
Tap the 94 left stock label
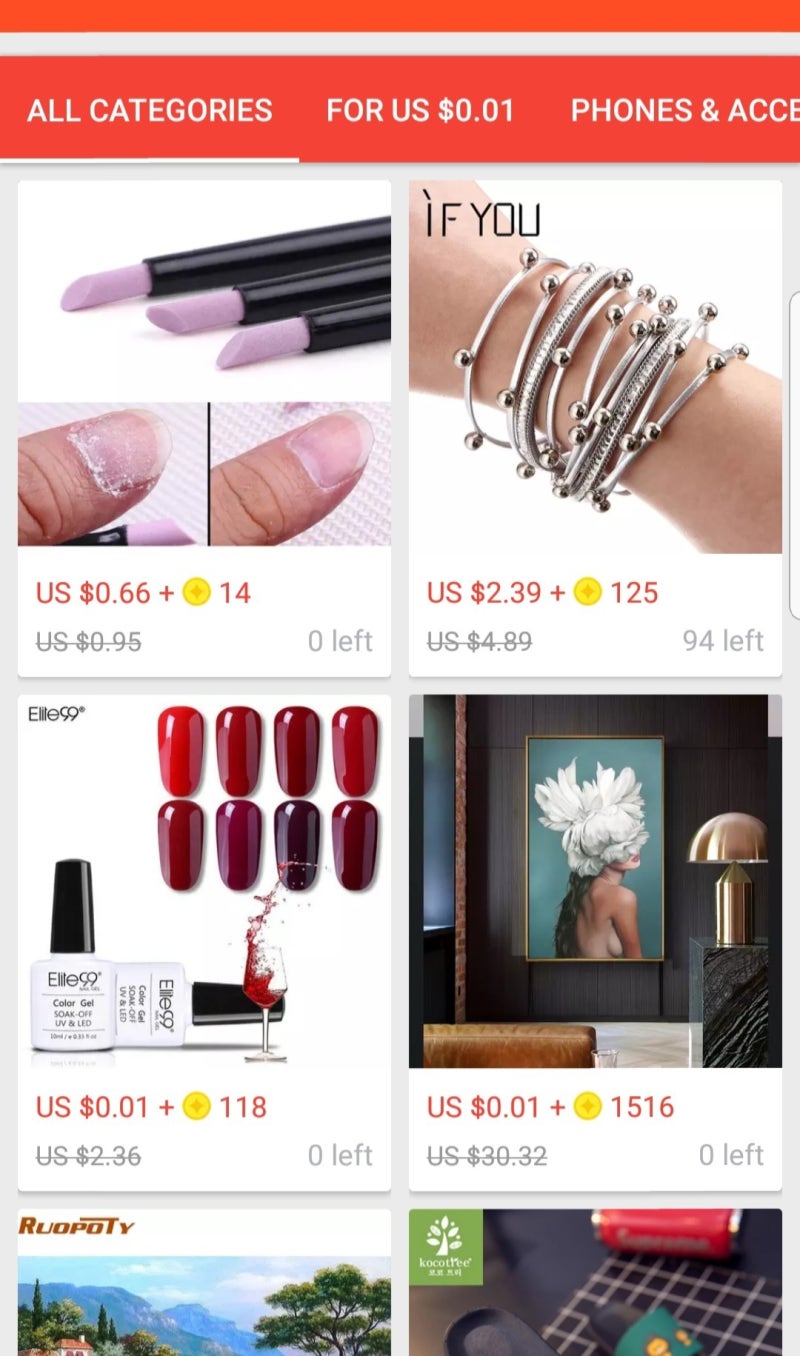coord(723,640)
